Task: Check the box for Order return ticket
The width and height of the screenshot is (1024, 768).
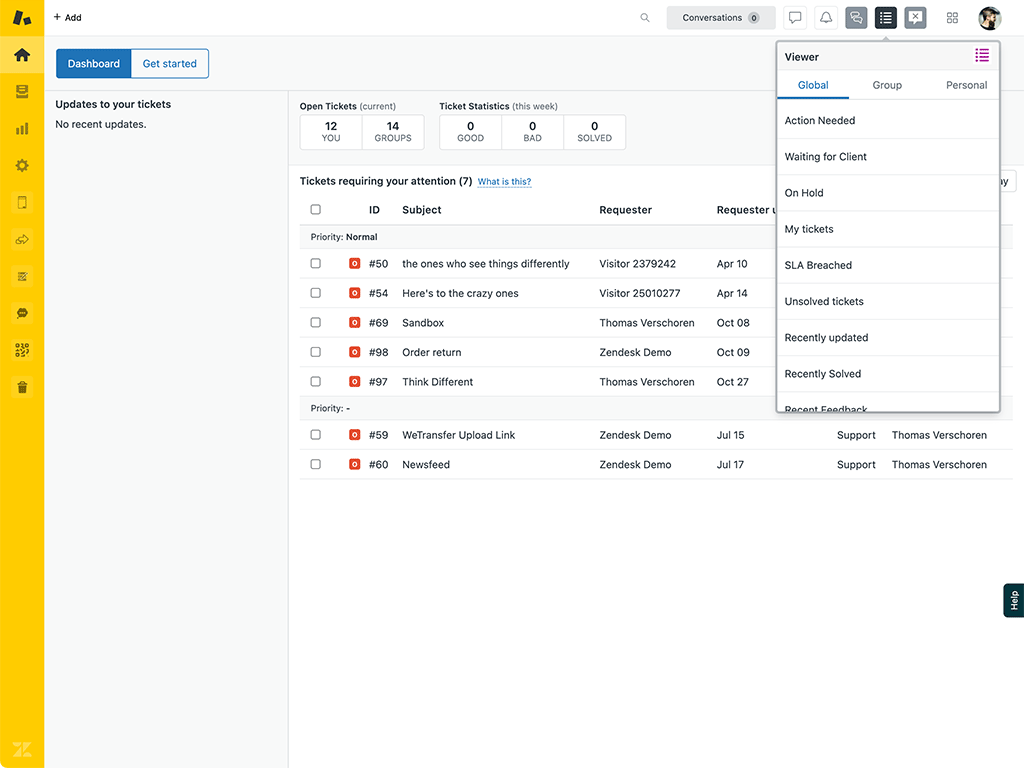Action: 315,351
